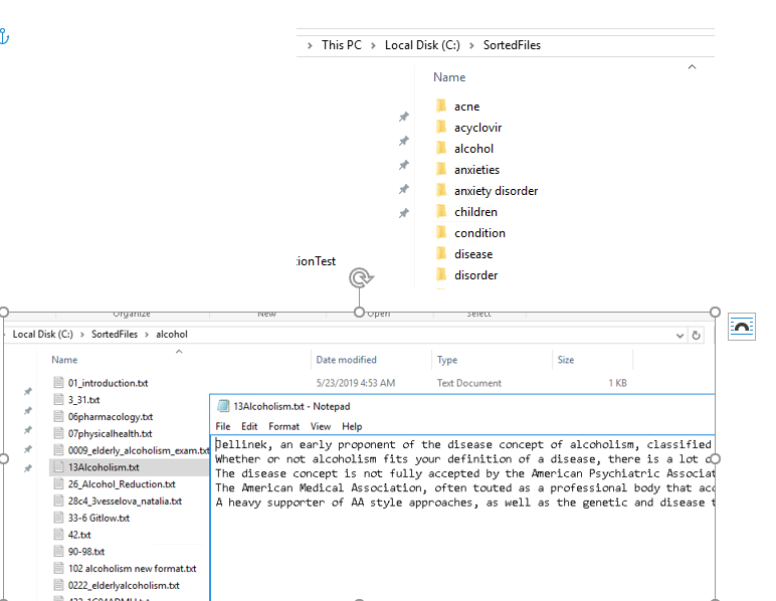Go to Local Disk (C:) in lower breadcrumb
The image size is (776, 601).
(x=43, y=334)
